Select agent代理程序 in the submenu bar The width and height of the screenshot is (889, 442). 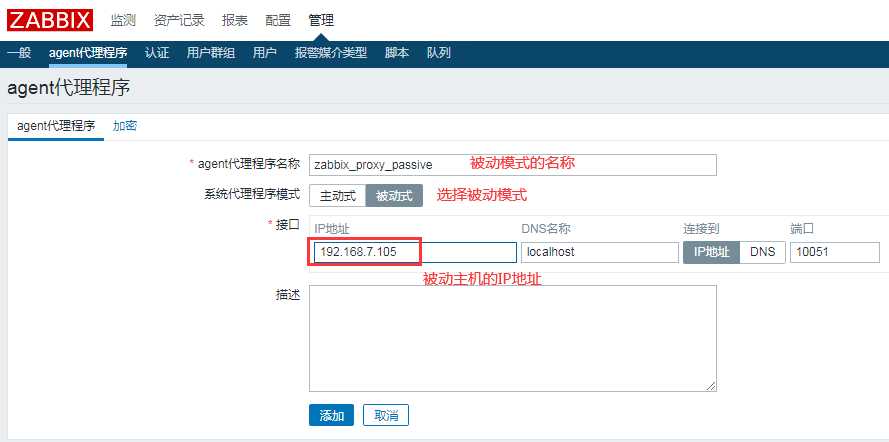[88, 53]
